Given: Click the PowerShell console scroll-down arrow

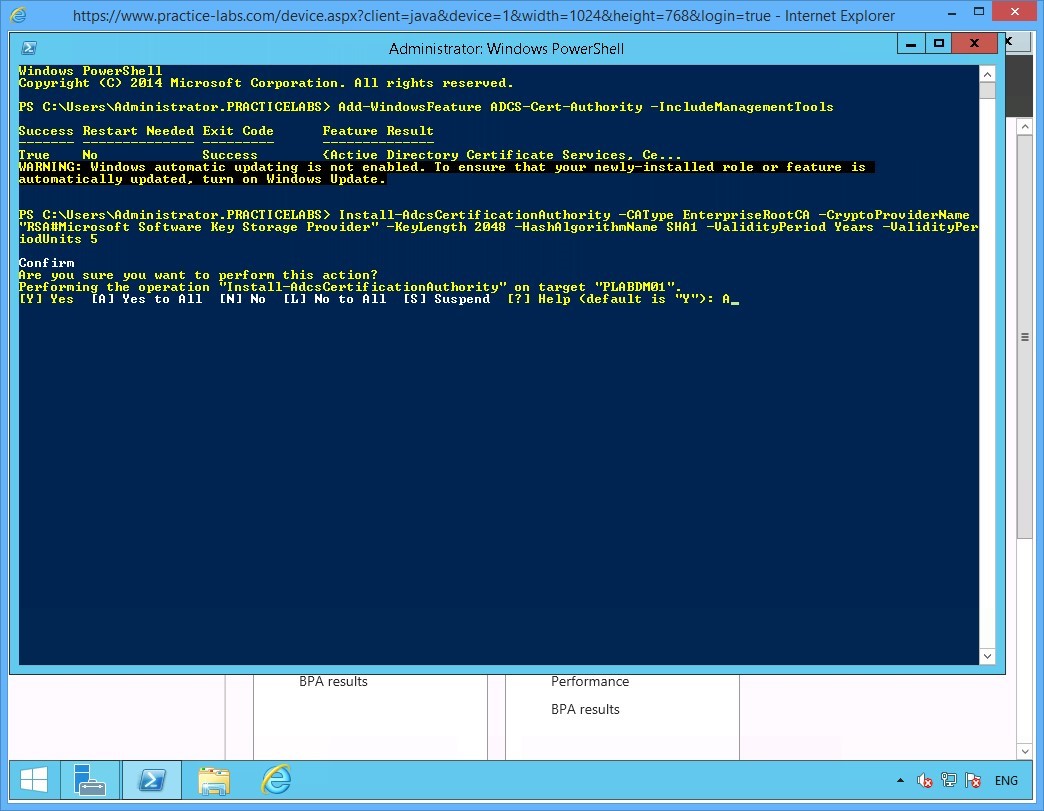Looking at the screenshot, I should [988, 655].
